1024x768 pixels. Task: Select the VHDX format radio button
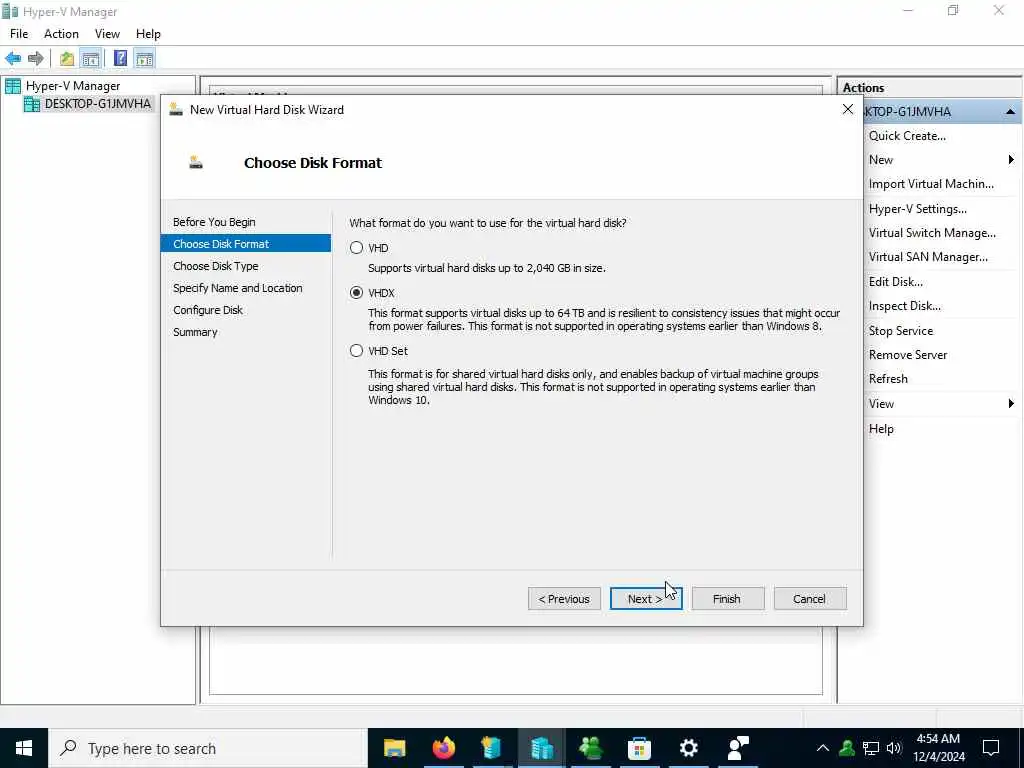356,293
